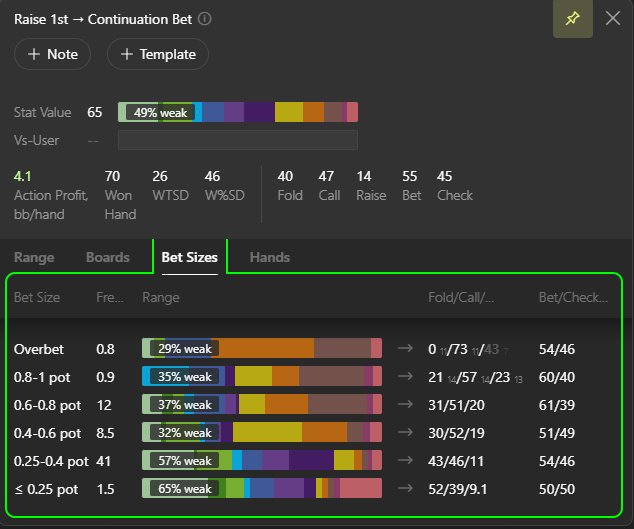This screenshot has height=529, width=634.
Task: Open the Boards tab
Action: [108, 257]
